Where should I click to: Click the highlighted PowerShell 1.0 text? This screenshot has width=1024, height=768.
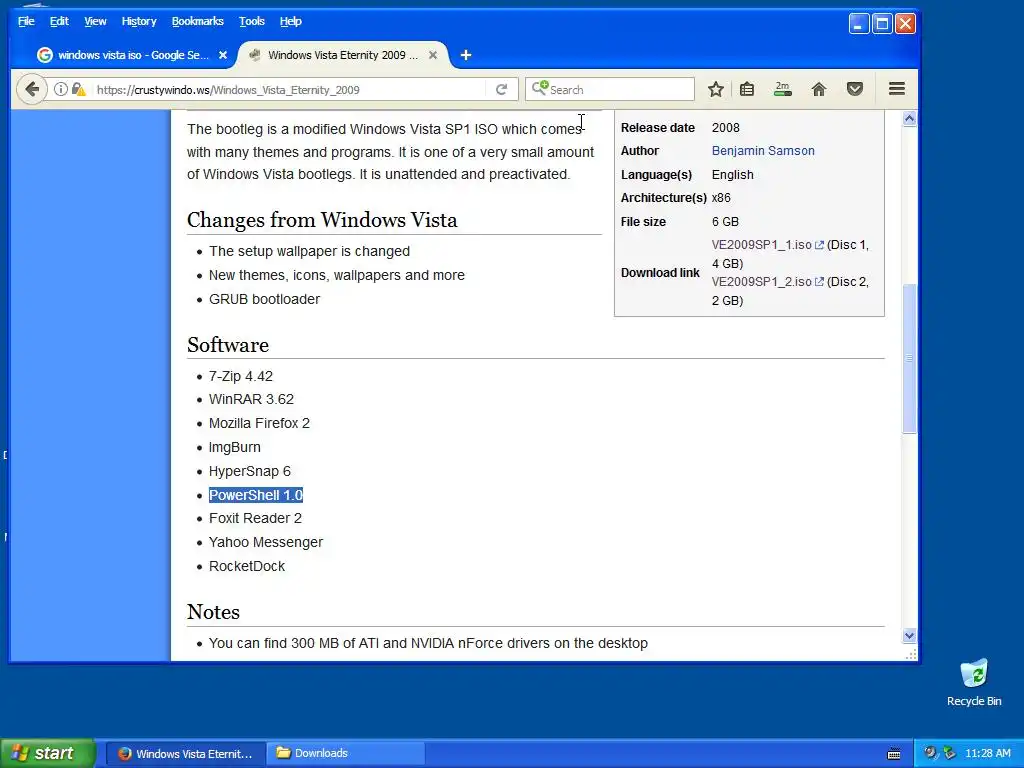(256, 495)
